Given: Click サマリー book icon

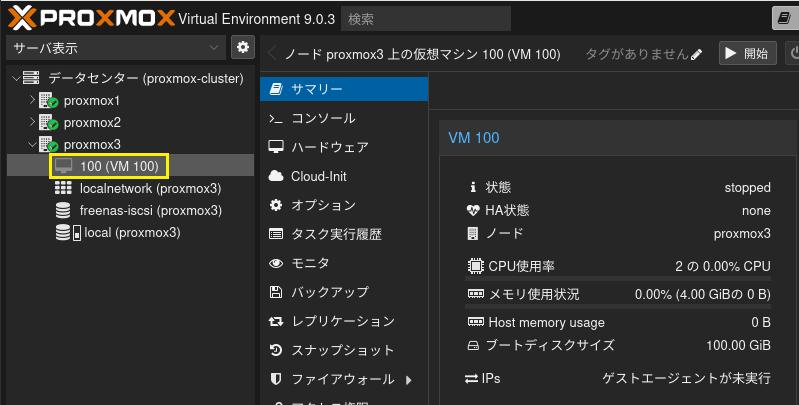Looking at the screenshot, I should 276,89.
